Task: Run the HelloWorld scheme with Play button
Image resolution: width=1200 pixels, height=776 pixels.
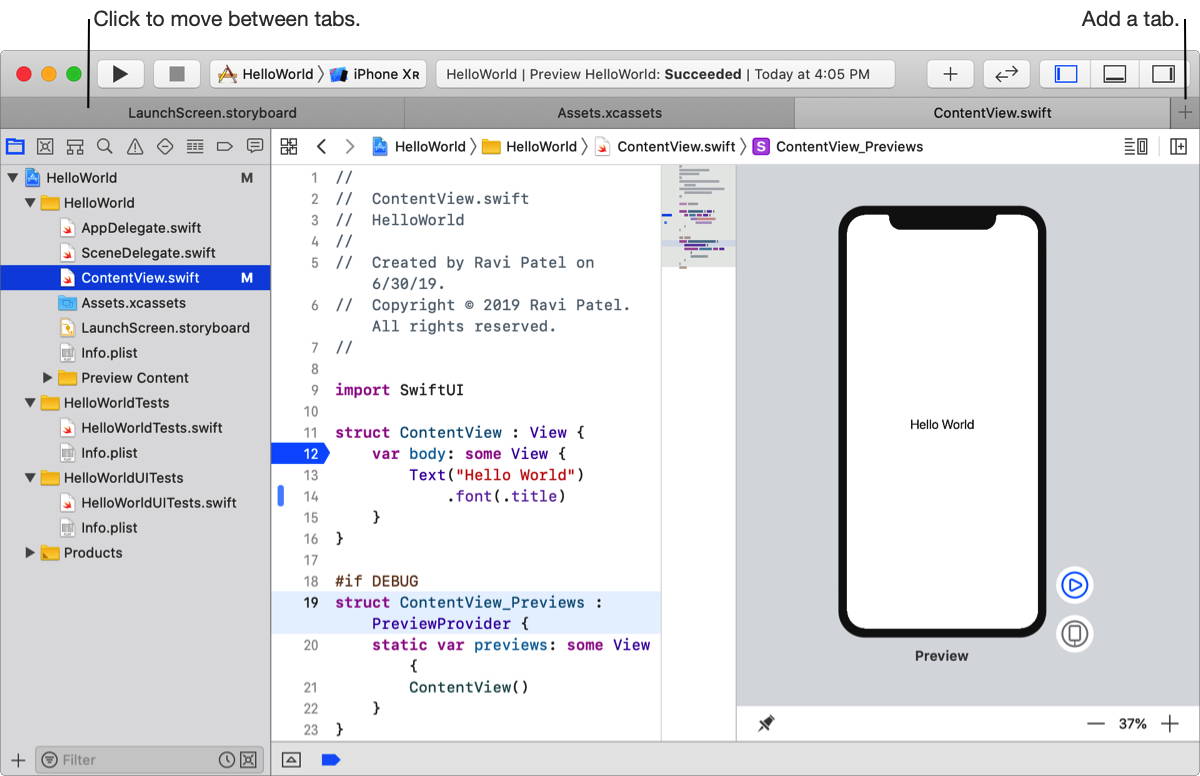Action: coord(121,74)
